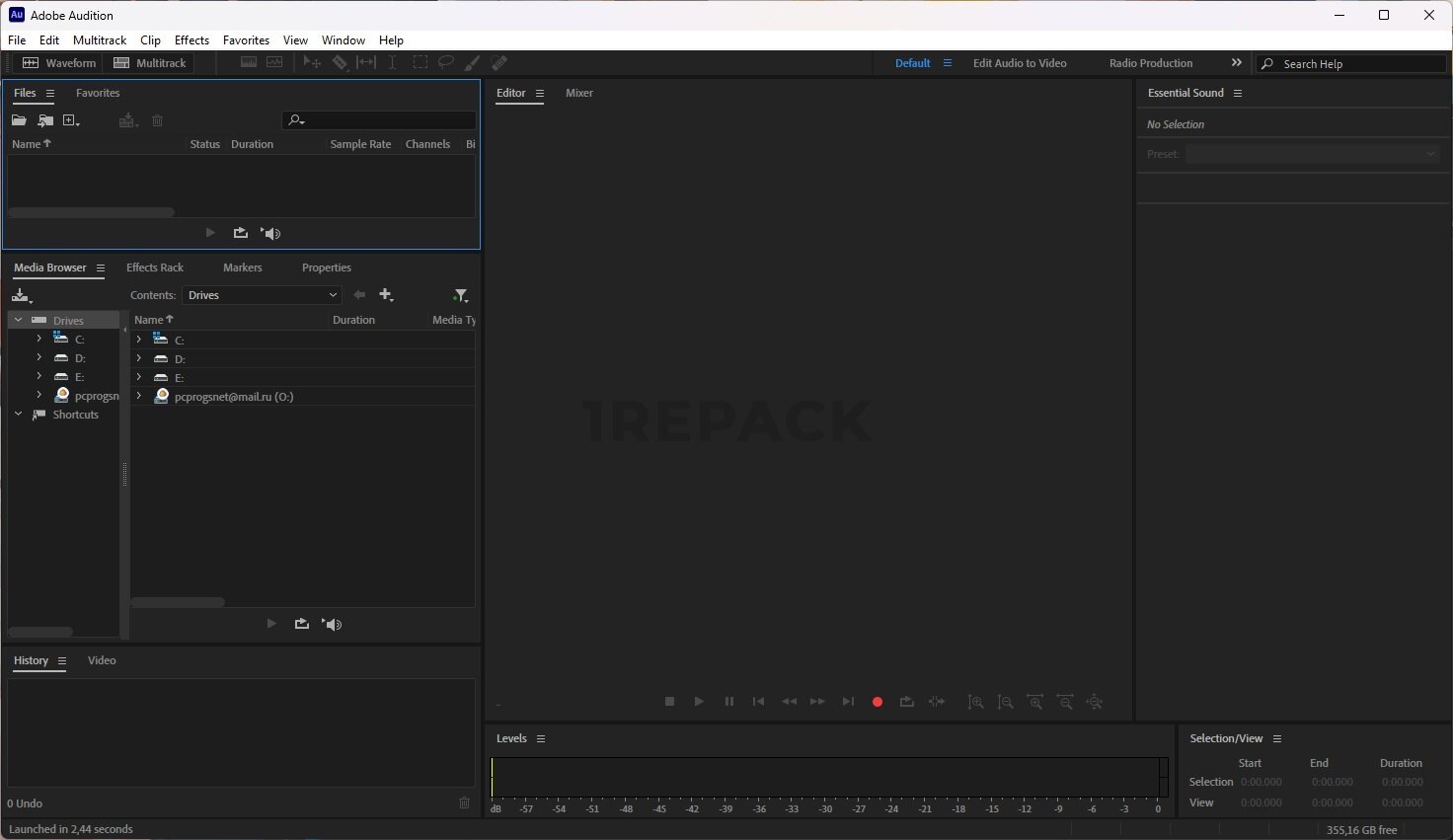Click the Zoom In amplitude icon

click(x=975, y=702)
